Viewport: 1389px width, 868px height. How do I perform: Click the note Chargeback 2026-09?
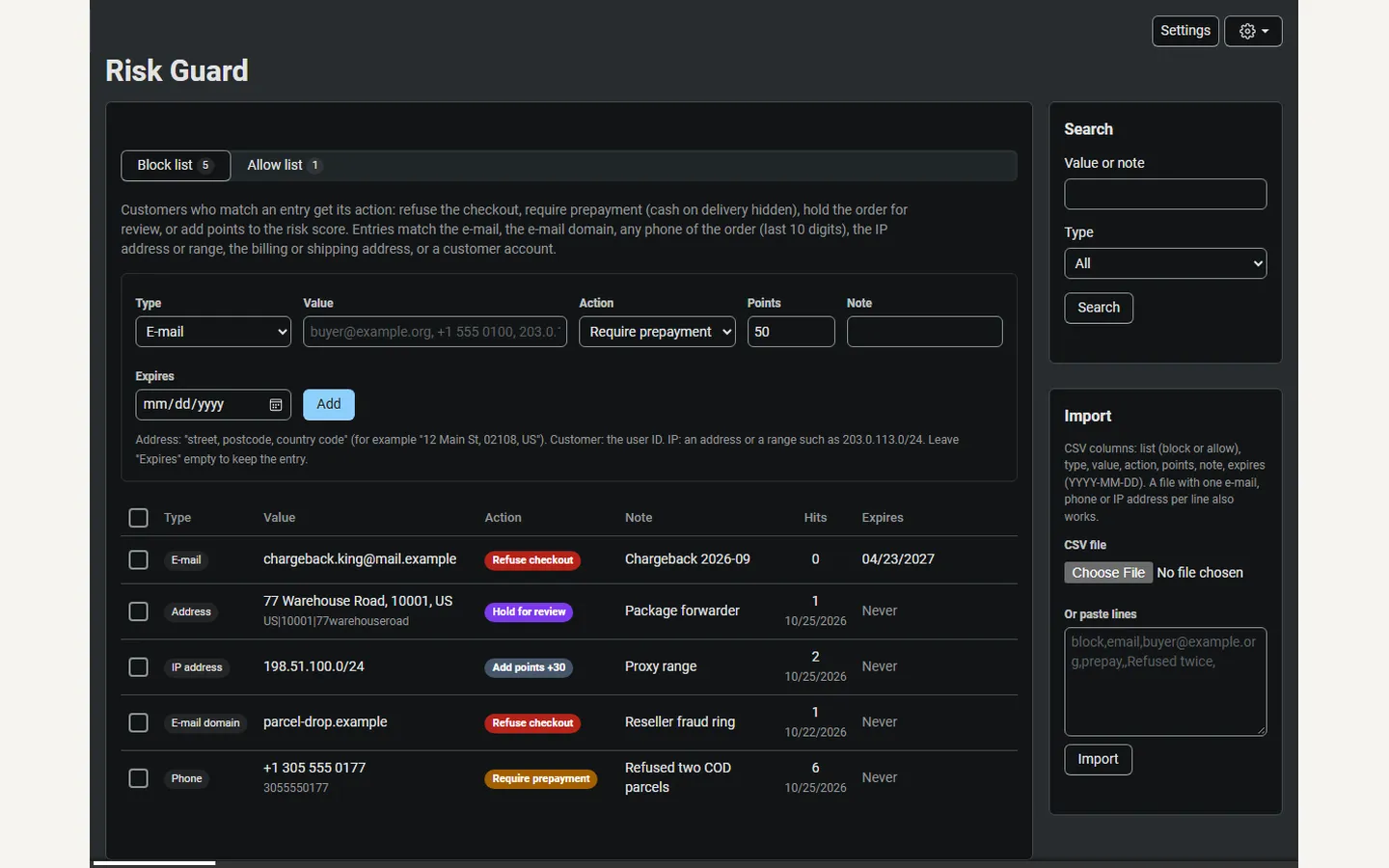click(x=688, y=559)
